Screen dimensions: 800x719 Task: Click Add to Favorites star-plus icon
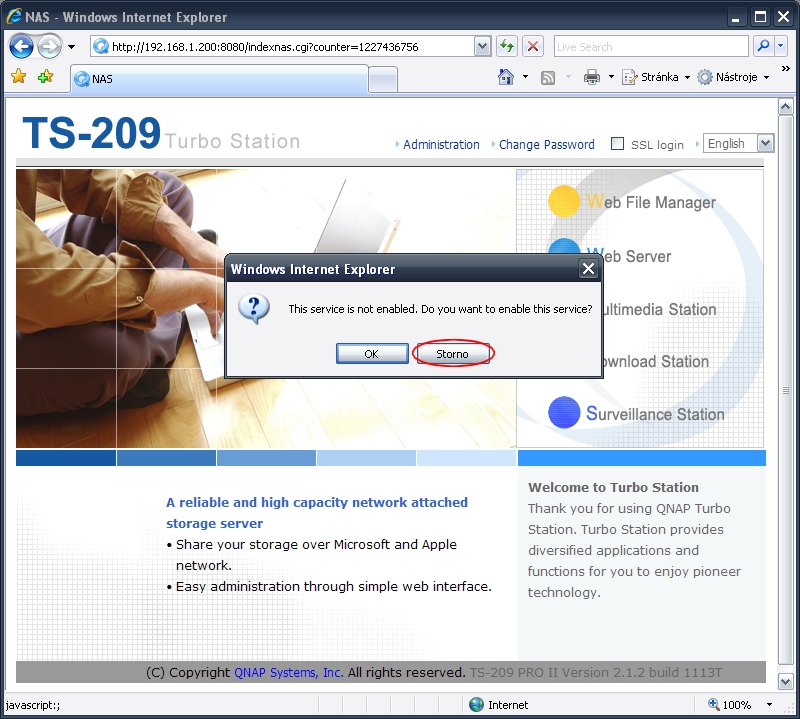pos(45,77)
